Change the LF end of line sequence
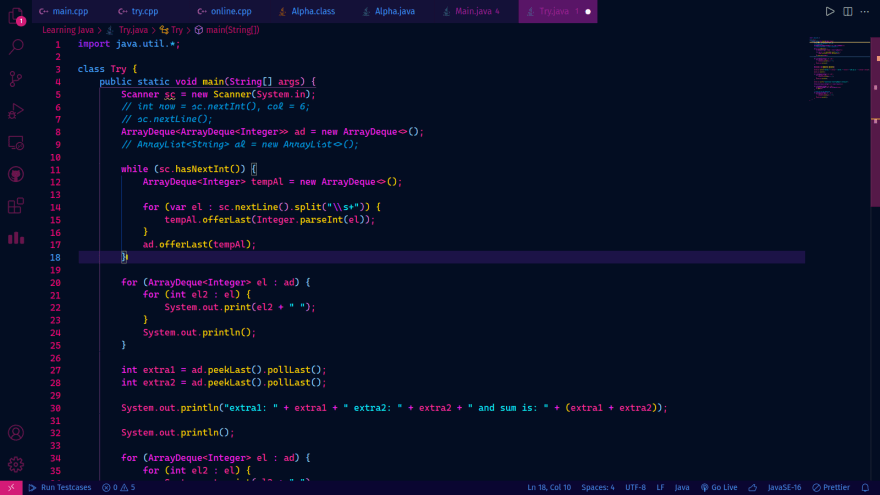Screen dimensions: 880x495 (x=660, y=488)
